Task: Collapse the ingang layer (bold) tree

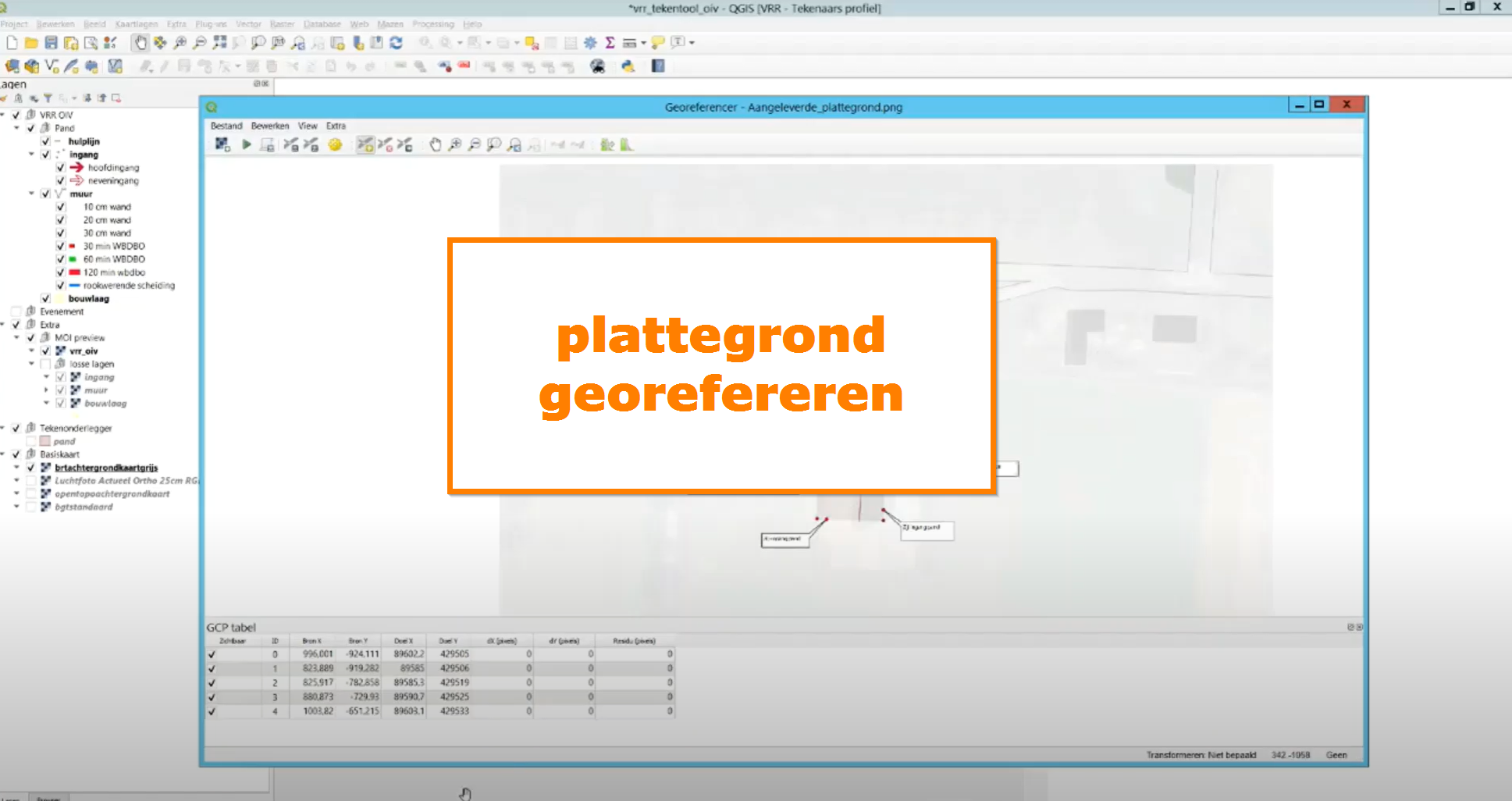Action: click(x=31, y=155)
